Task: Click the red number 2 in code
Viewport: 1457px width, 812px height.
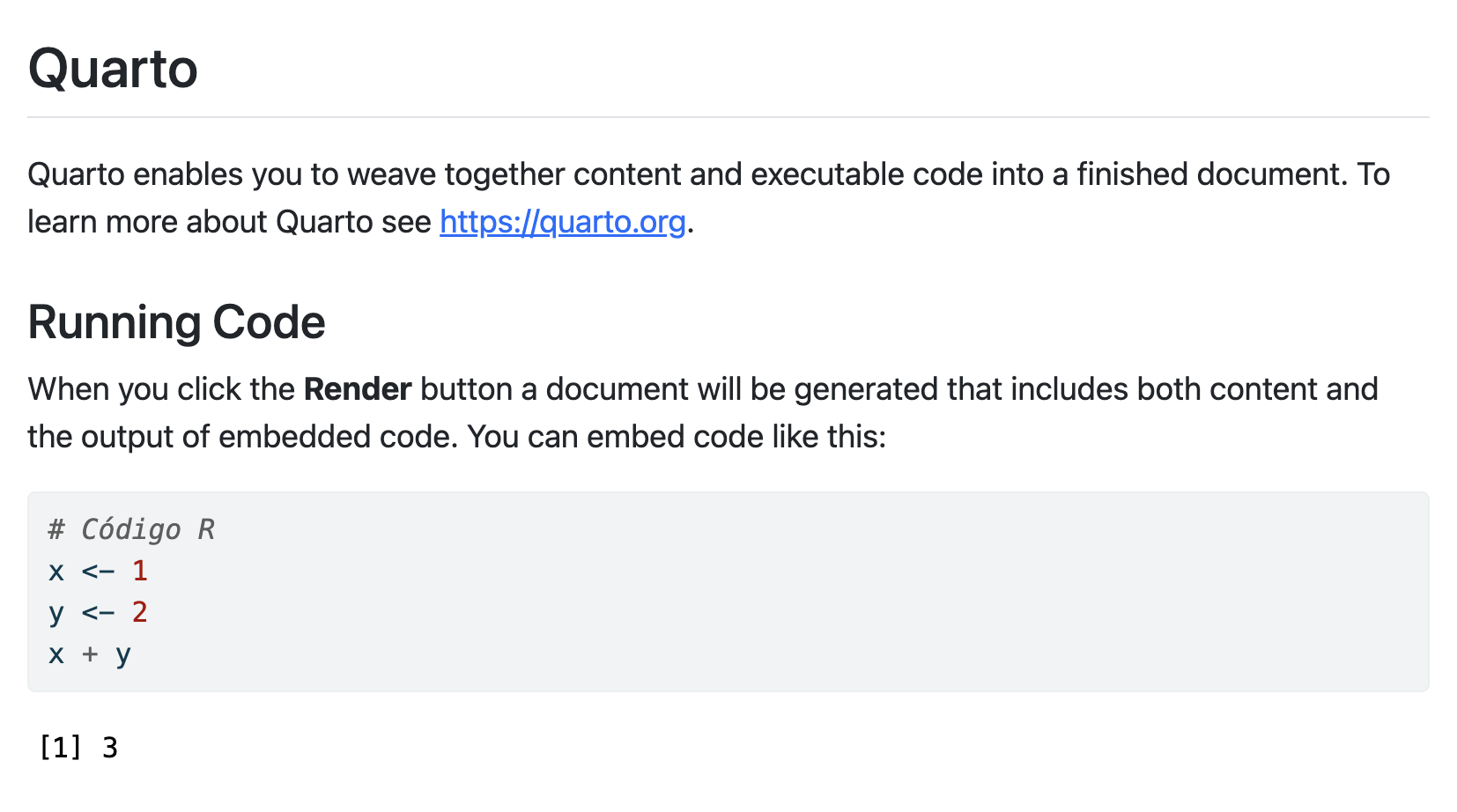Action: [x=140, y=612]
